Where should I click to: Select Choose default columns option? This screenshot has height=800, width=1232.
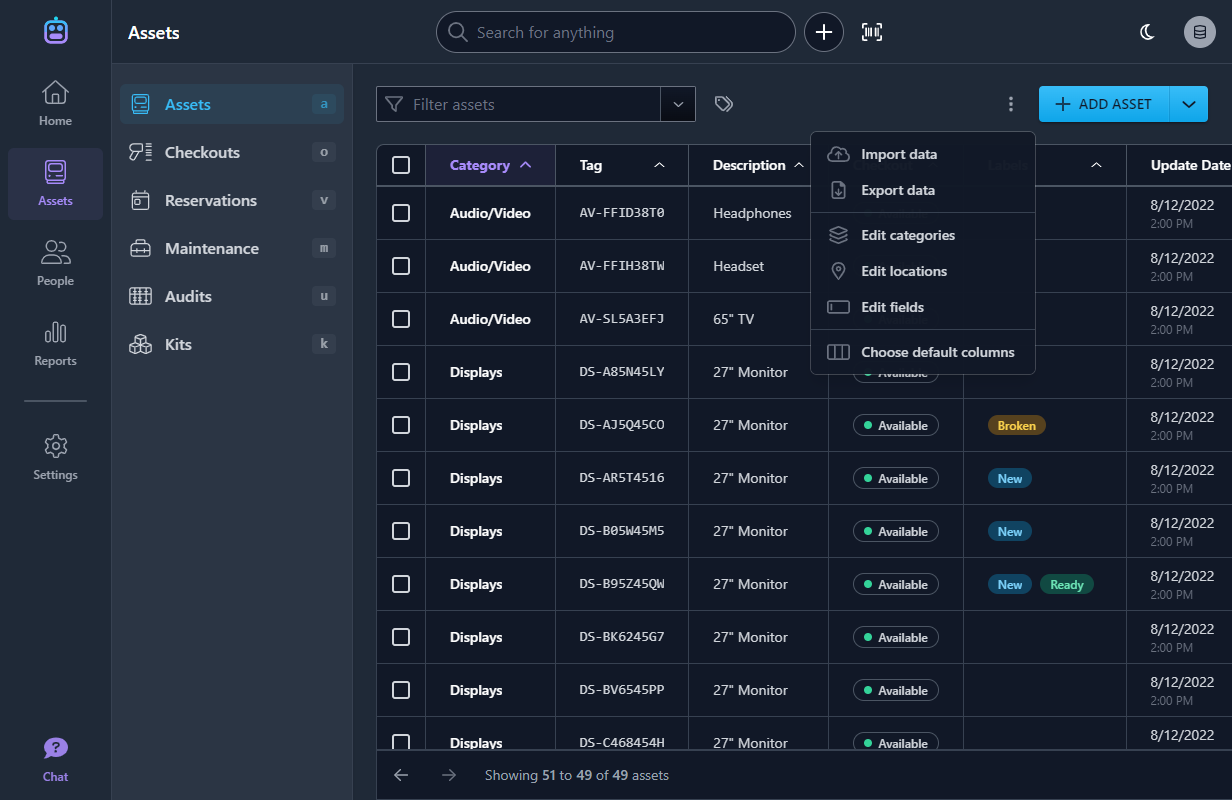[922, 352]
